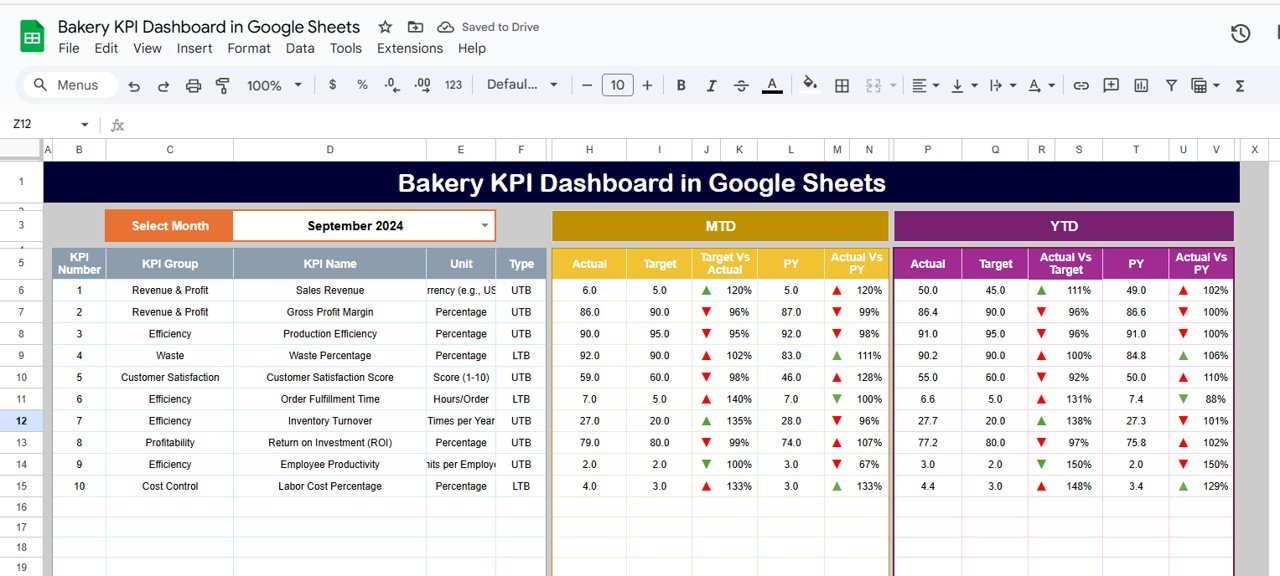Click the Insert chart icon
The width and height of the screenshot is (1280, 576).
click(1141, 86)
